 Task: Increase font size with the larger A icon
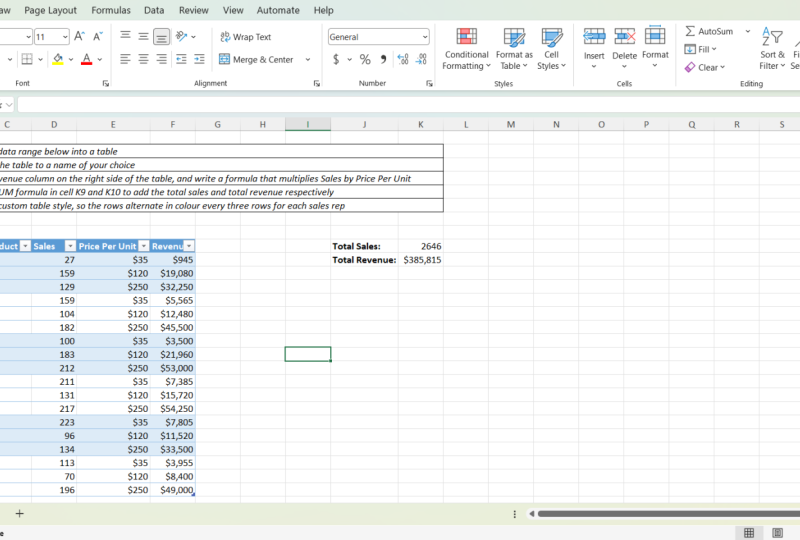point(79,36)
